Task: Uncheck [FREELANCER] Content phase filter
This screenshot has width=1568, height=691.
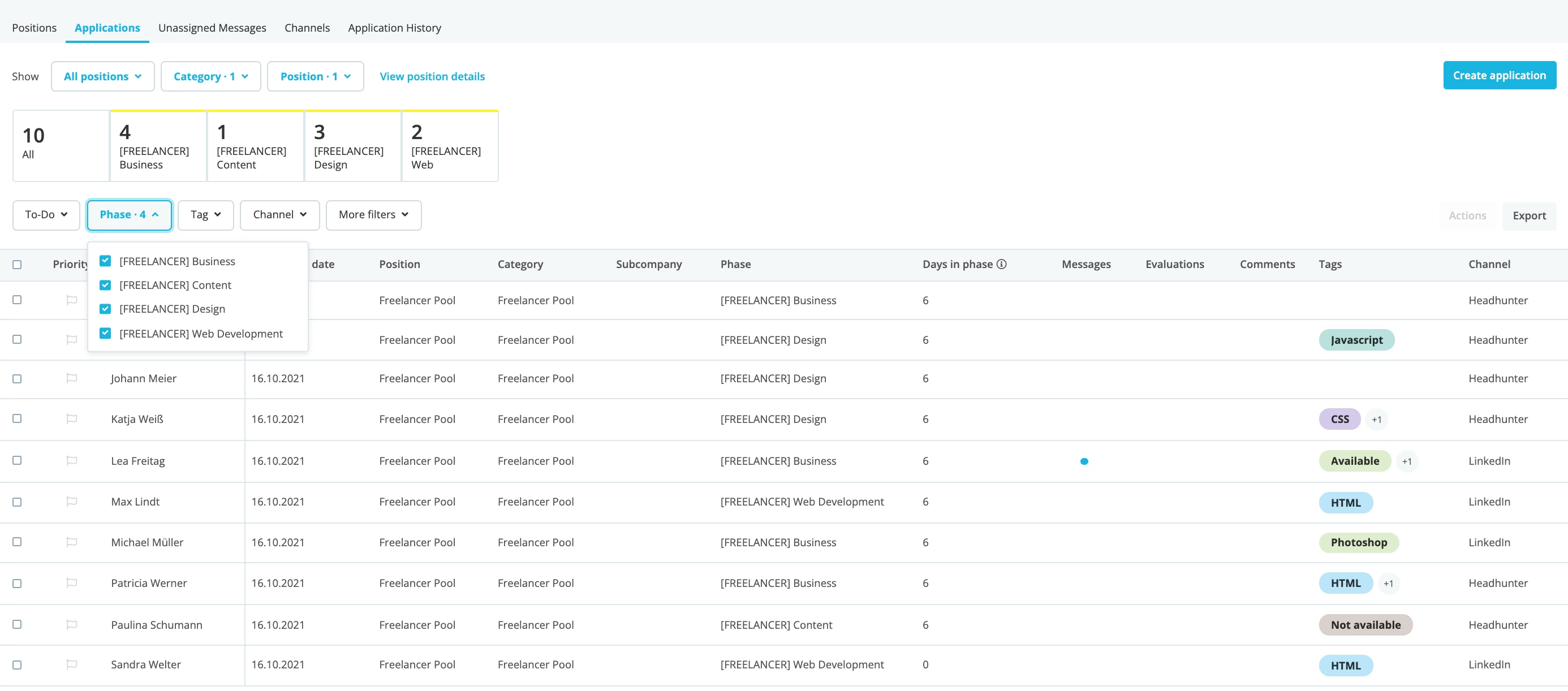Action: 105,286
